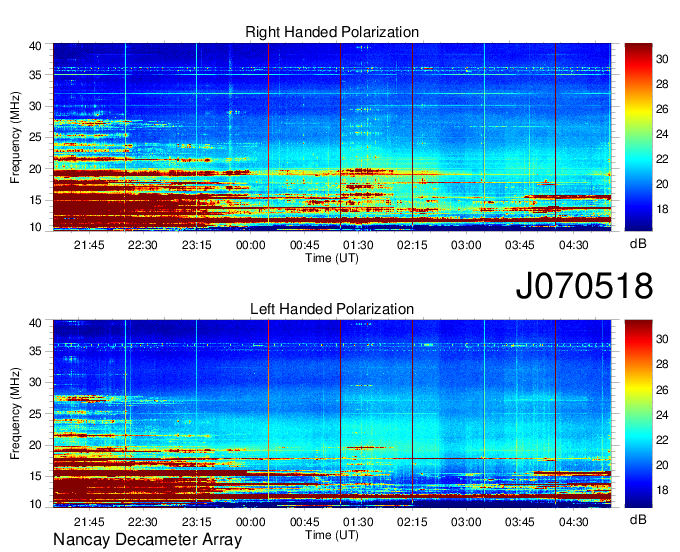Image resolution: width=680 pixels, height=552 pixels.
Task: Click the 04:30 tick of Left Handed plot
Action: point(573,522)
